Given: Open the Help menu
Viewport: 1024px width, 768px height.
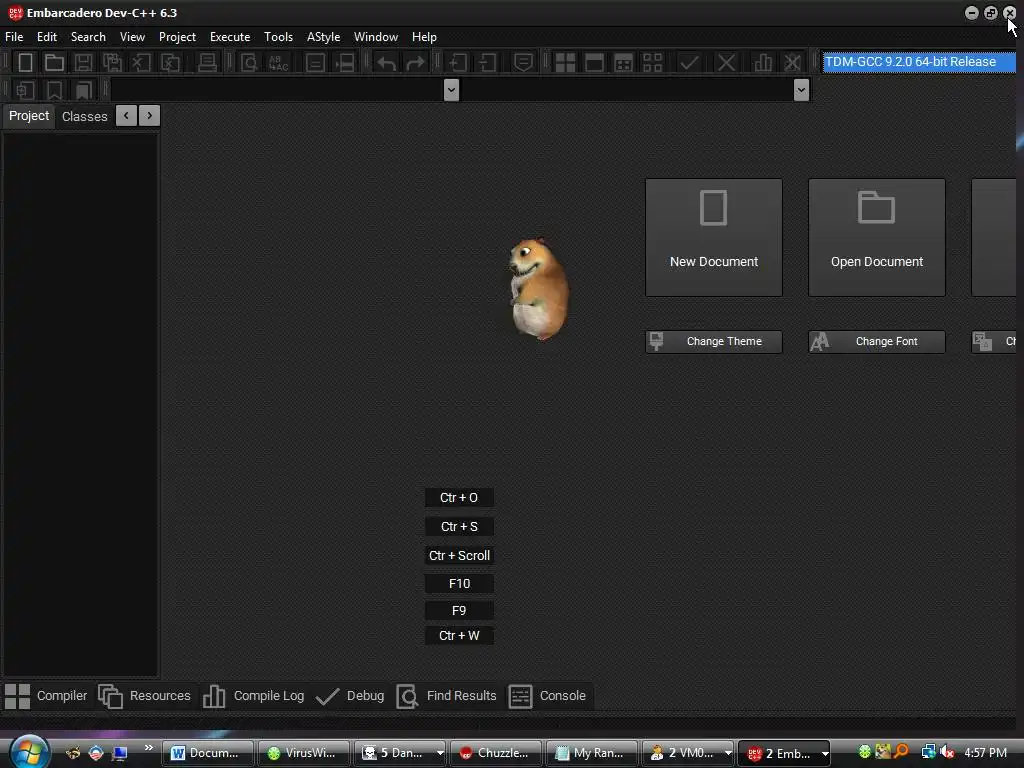Looking at the screenshot, I should click(424, 37).
